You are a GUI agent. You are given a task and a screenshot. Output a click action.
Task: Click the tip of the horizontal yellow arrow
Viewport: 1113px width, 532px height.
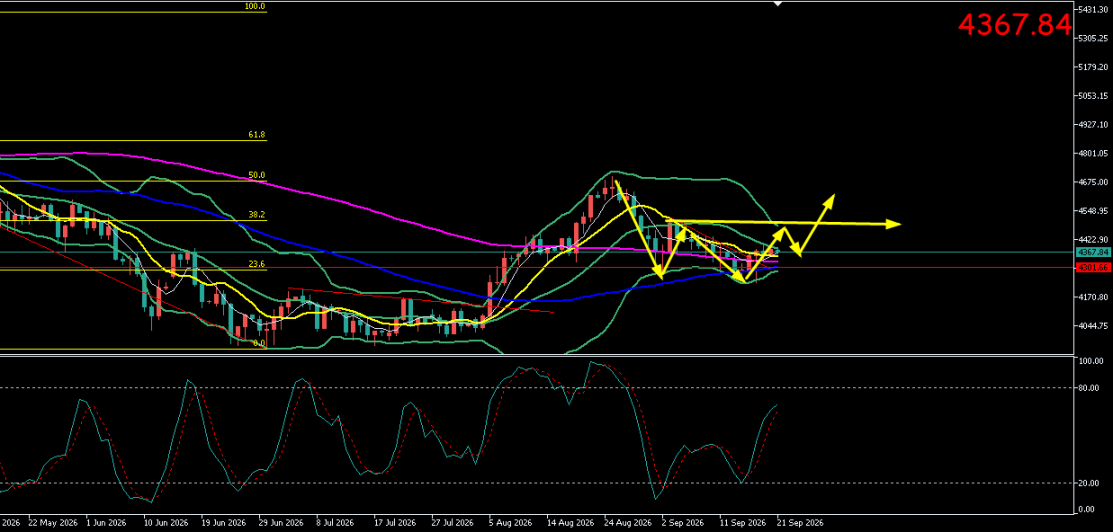coord(898,224)
